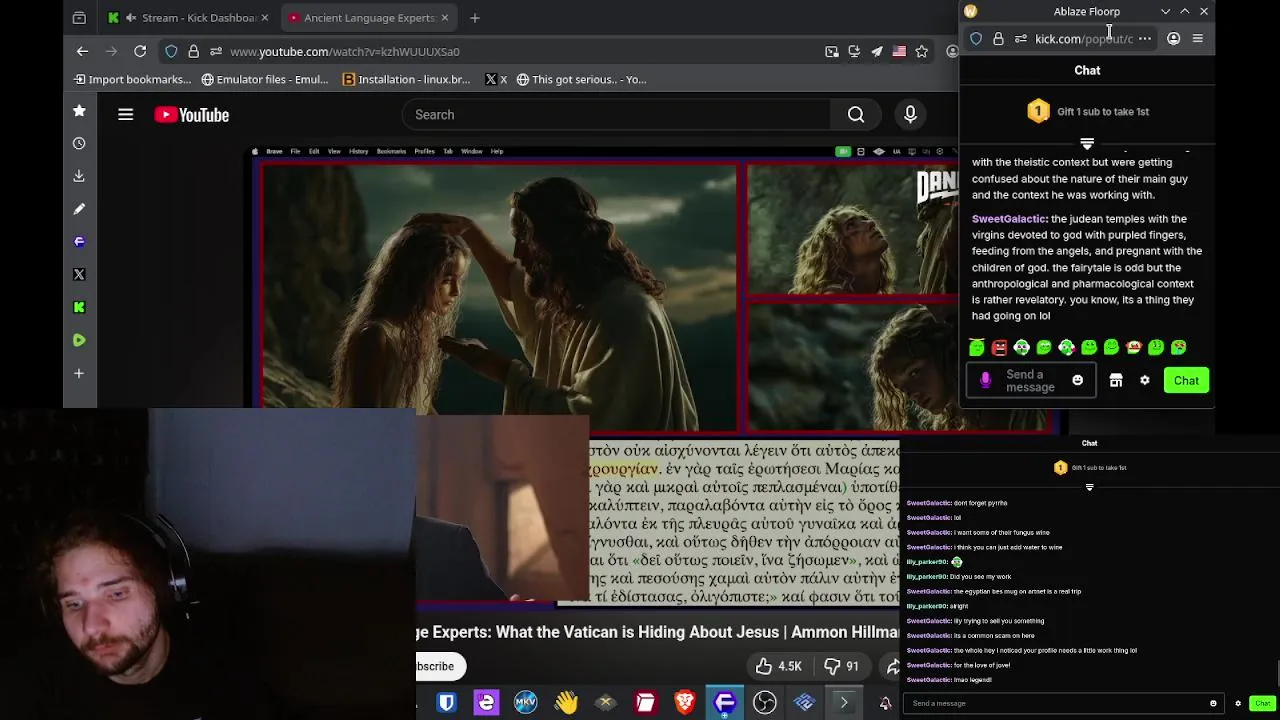1280x720 pixels.
Task: Open Brave browser from the taskbar
Action: (x=685, y=703)
